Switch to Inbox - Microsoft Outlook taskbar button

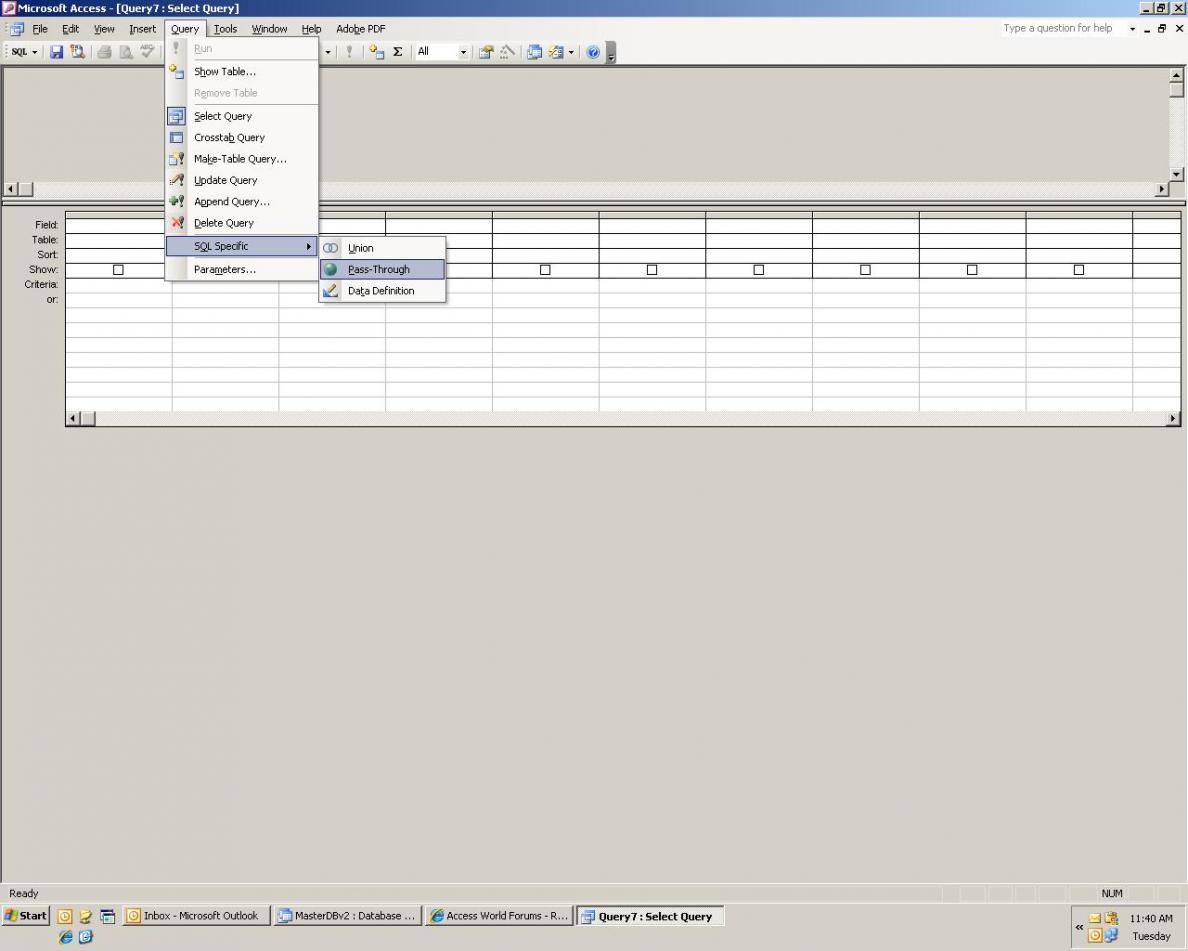pos(197,915)
